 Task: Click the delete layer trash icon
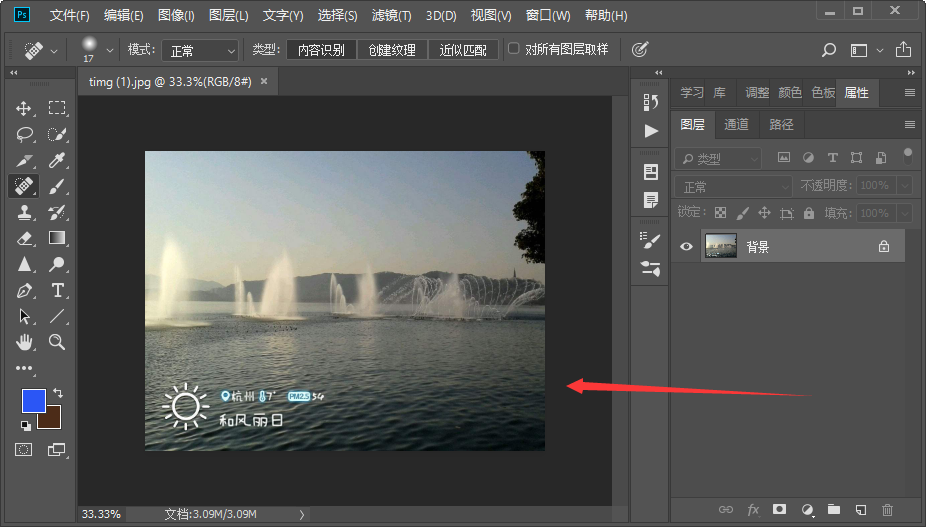[887, 510]
